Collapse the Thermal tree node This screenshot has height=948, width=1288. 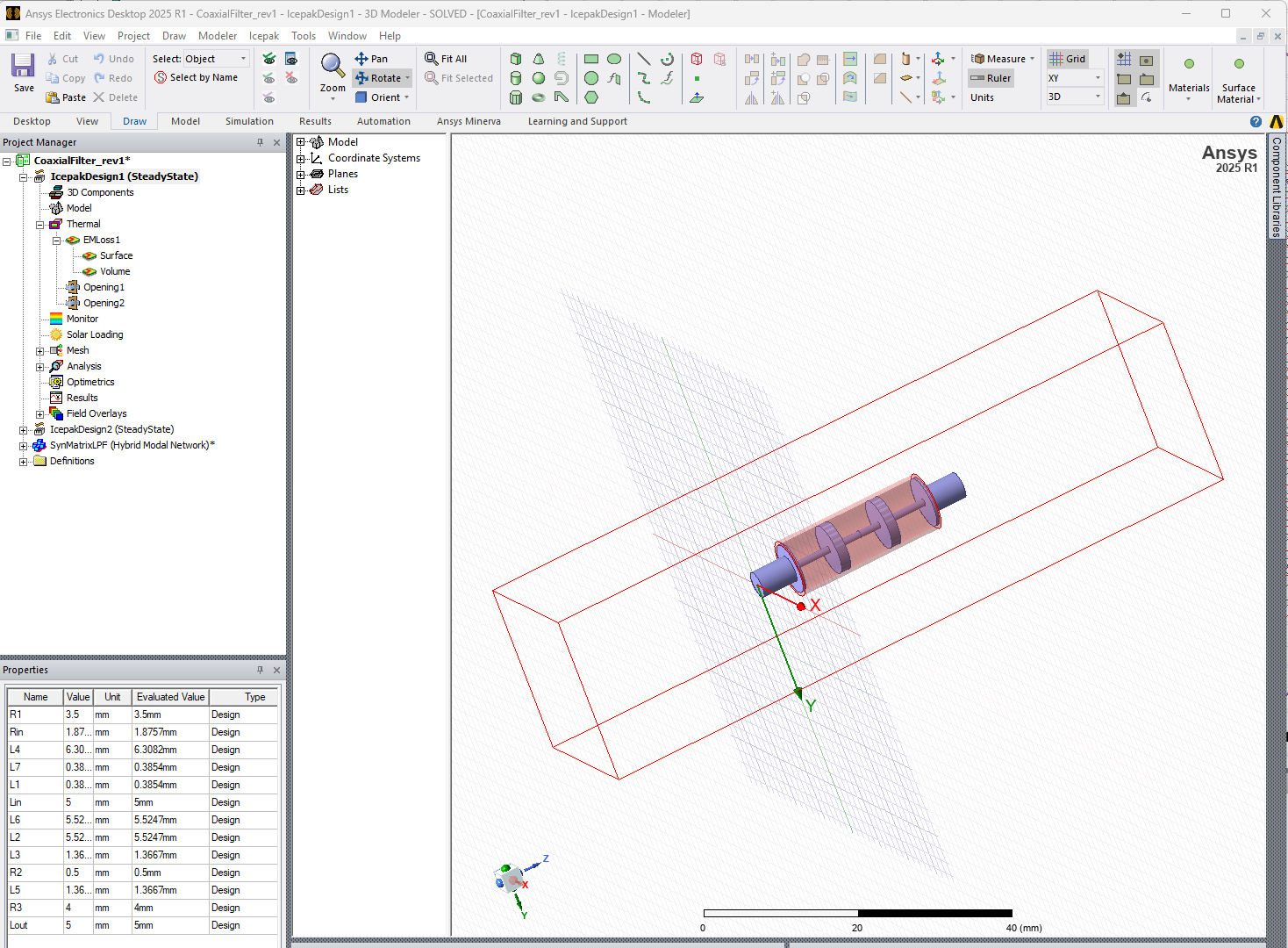coord(39,225)
